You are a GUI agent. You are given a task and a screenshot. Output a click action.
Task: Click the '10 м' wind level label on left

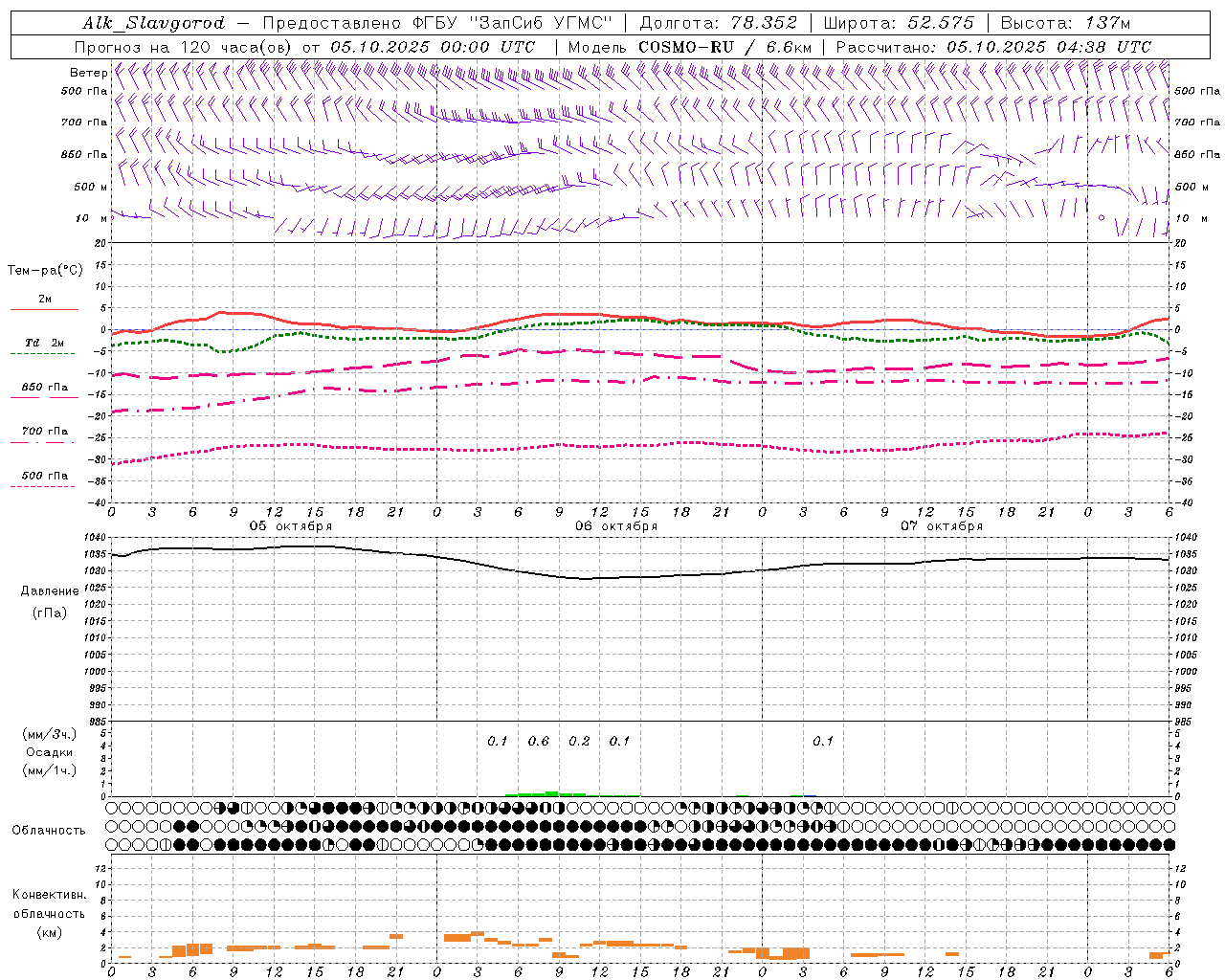point(92,219)
